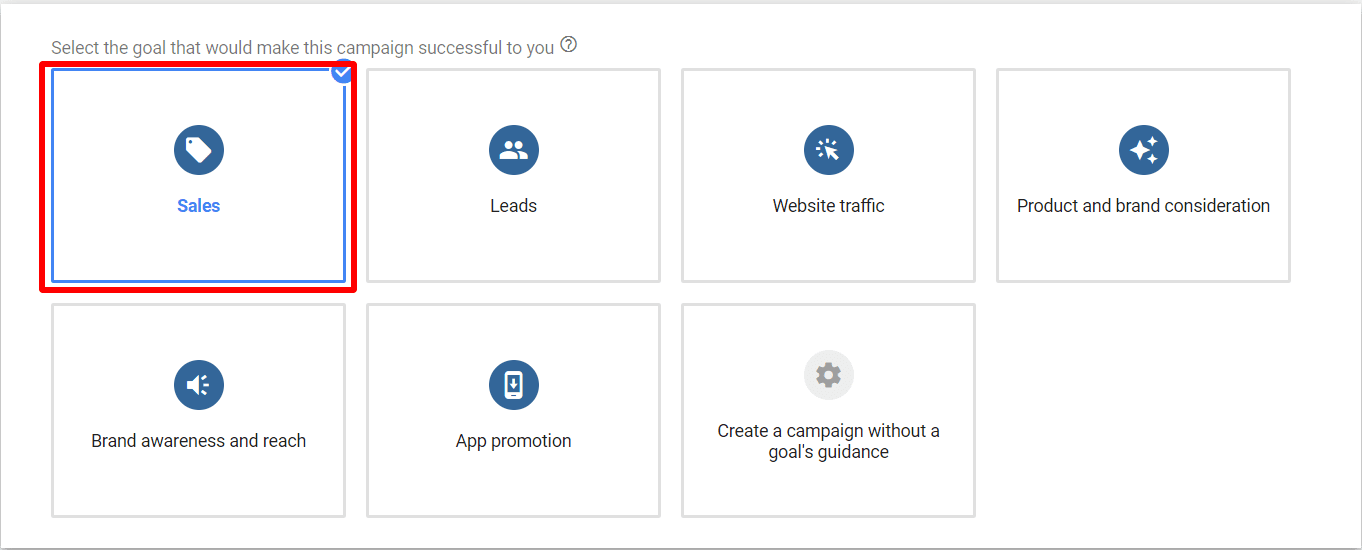Viewport: 1362px width, 550px height.
Task: Pick the App promotion goal card
Action: tap(513, 410)
